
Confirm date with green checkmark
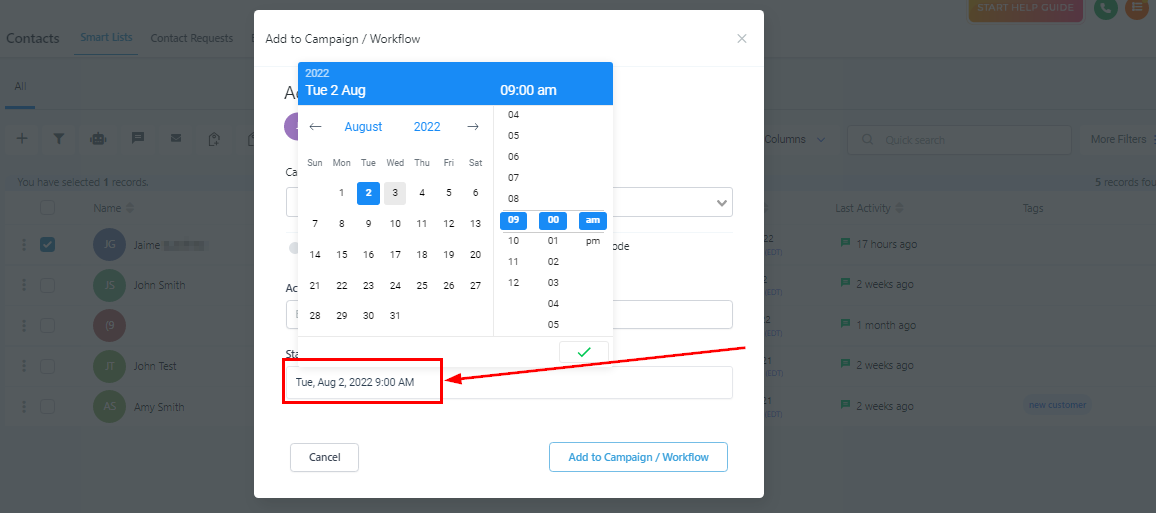pyautogui.click(x=584, y=352)
